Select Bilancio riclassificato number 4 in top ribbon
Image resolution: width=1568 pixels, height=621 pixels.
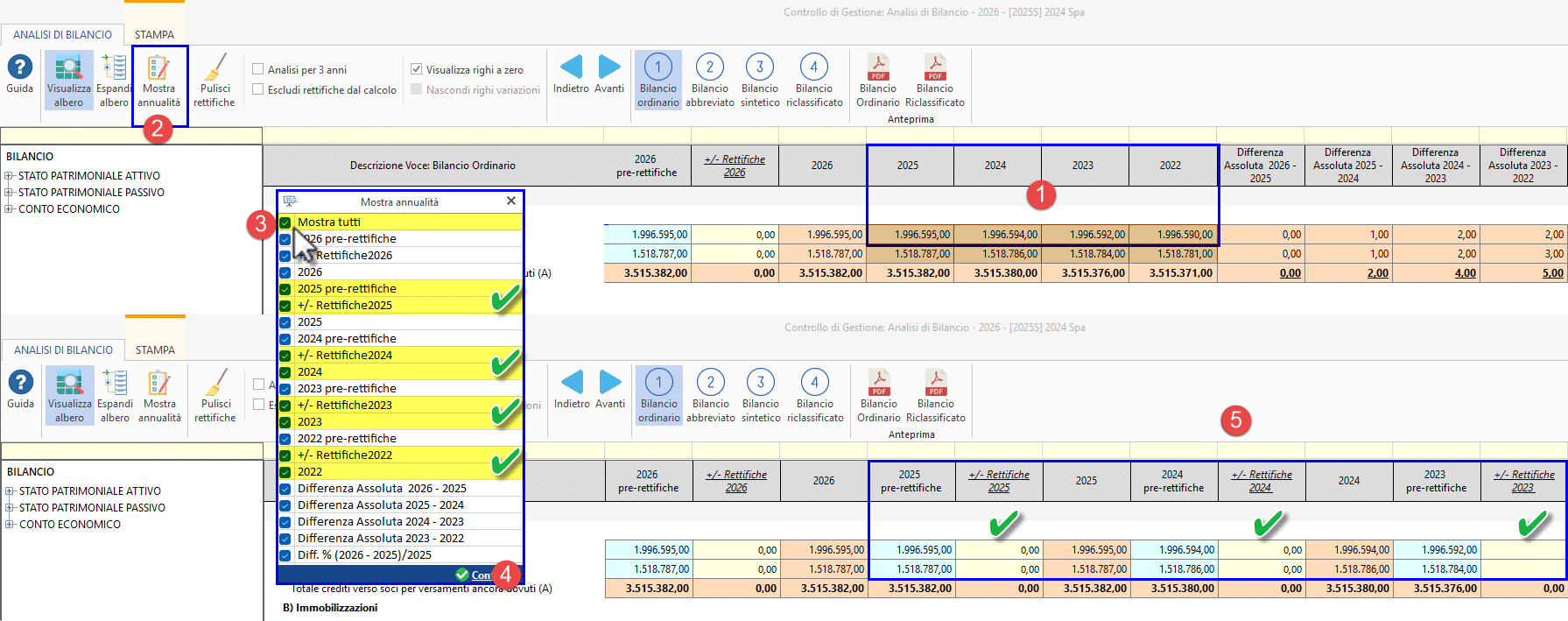(x=814, y=81)
